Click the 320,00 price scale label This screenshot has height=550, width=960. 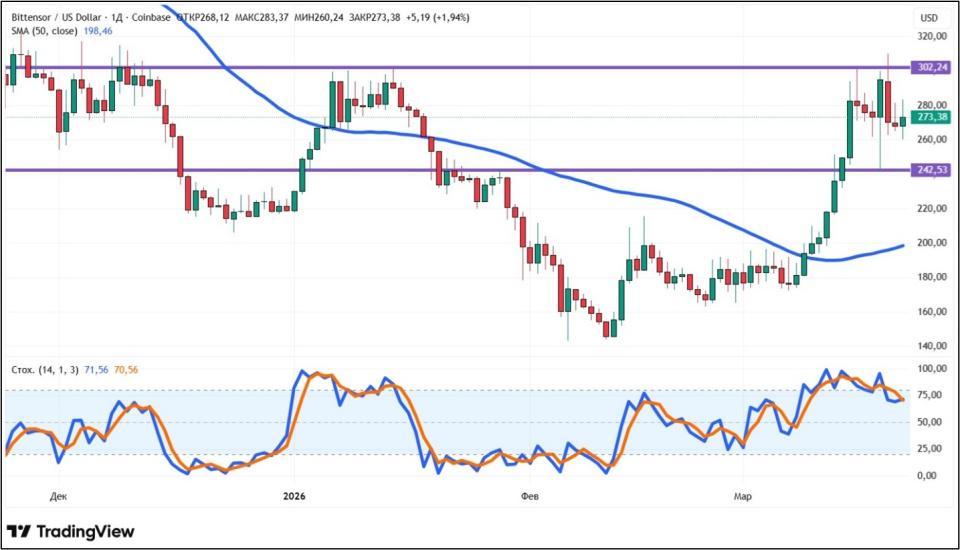pos(932,36)
